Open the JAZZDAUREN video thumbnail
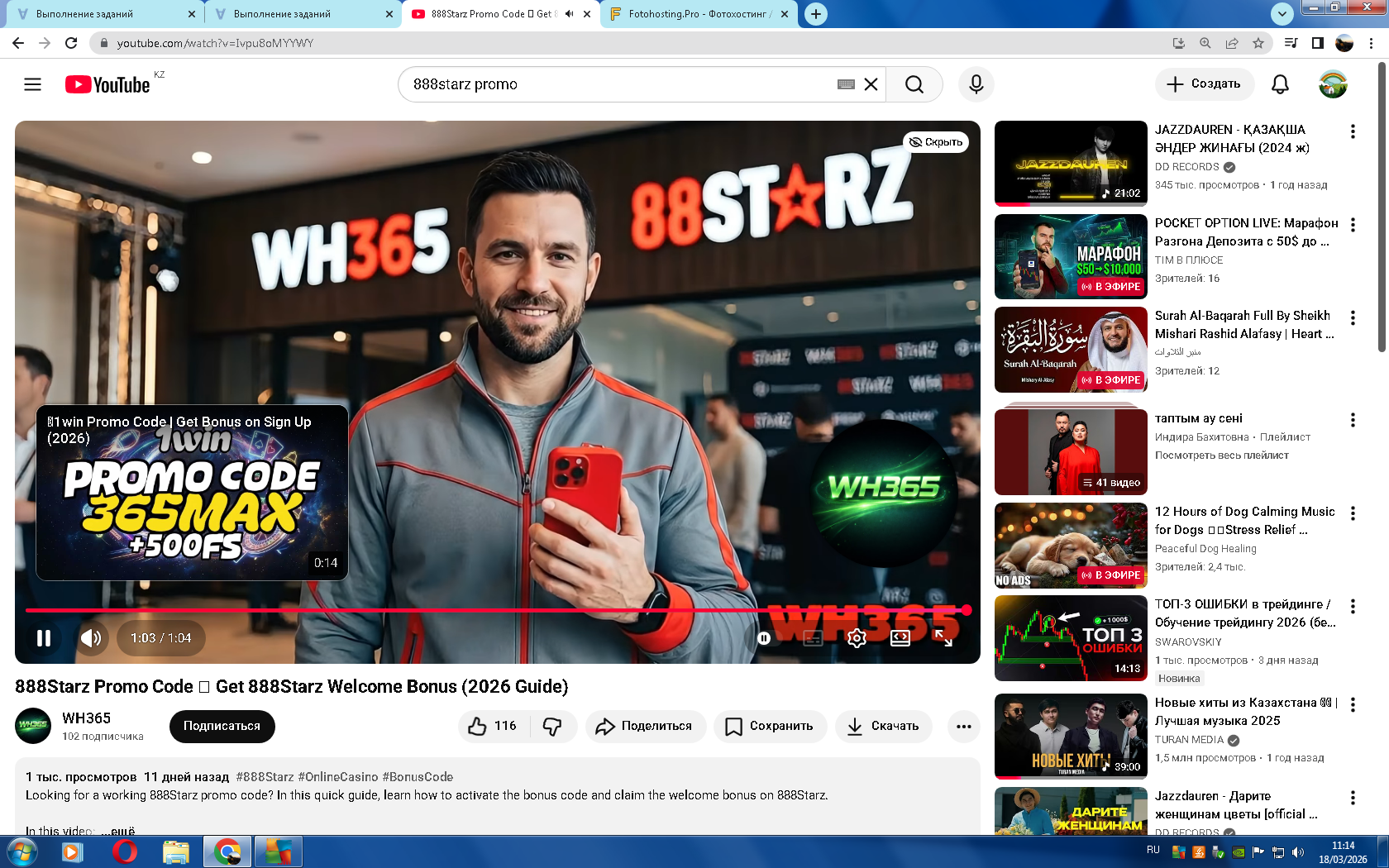This screenshot has width=1389, height=868. (x=1071, y=163)
